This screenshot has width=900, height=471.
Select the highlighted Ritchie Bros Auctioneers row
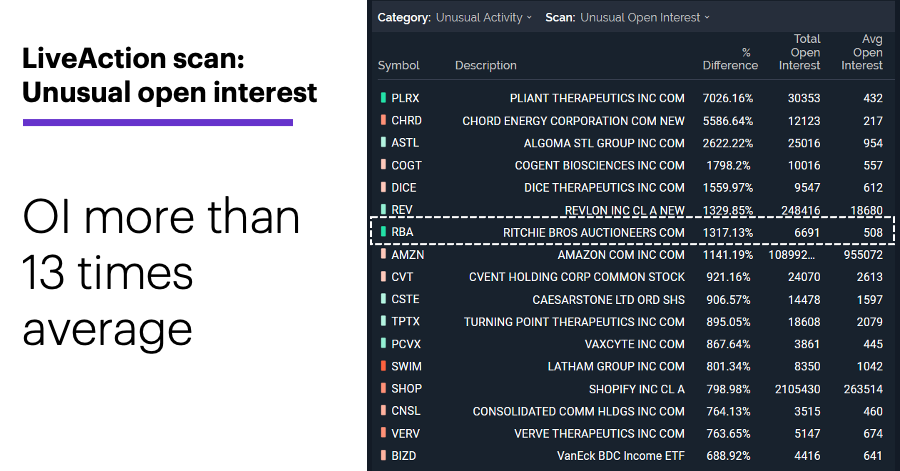pyautogui.click(x=632, y=232)
